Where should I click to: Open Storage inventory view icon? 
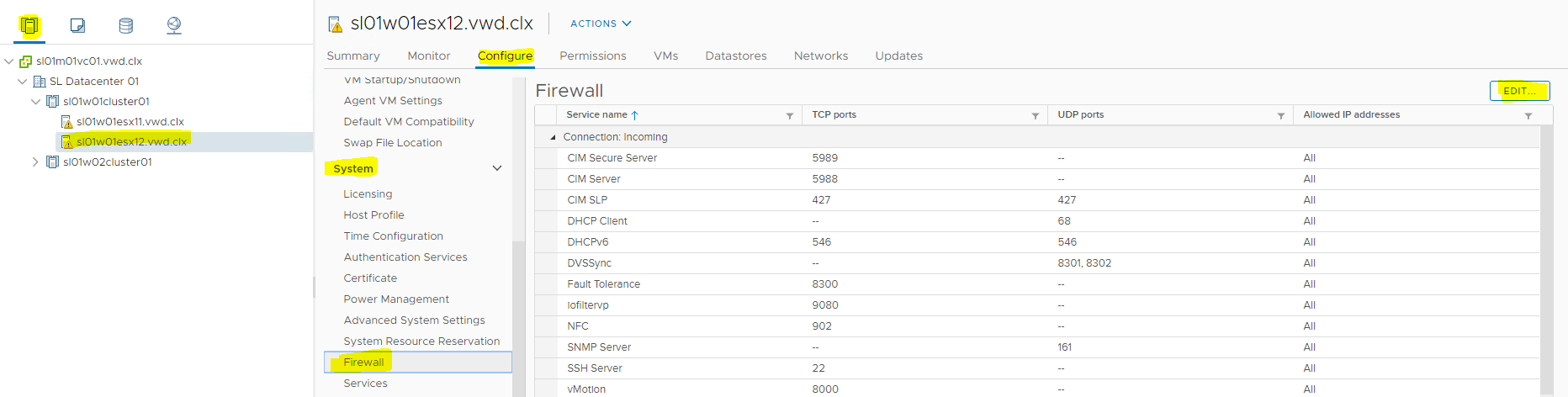(x=125, y=25)
